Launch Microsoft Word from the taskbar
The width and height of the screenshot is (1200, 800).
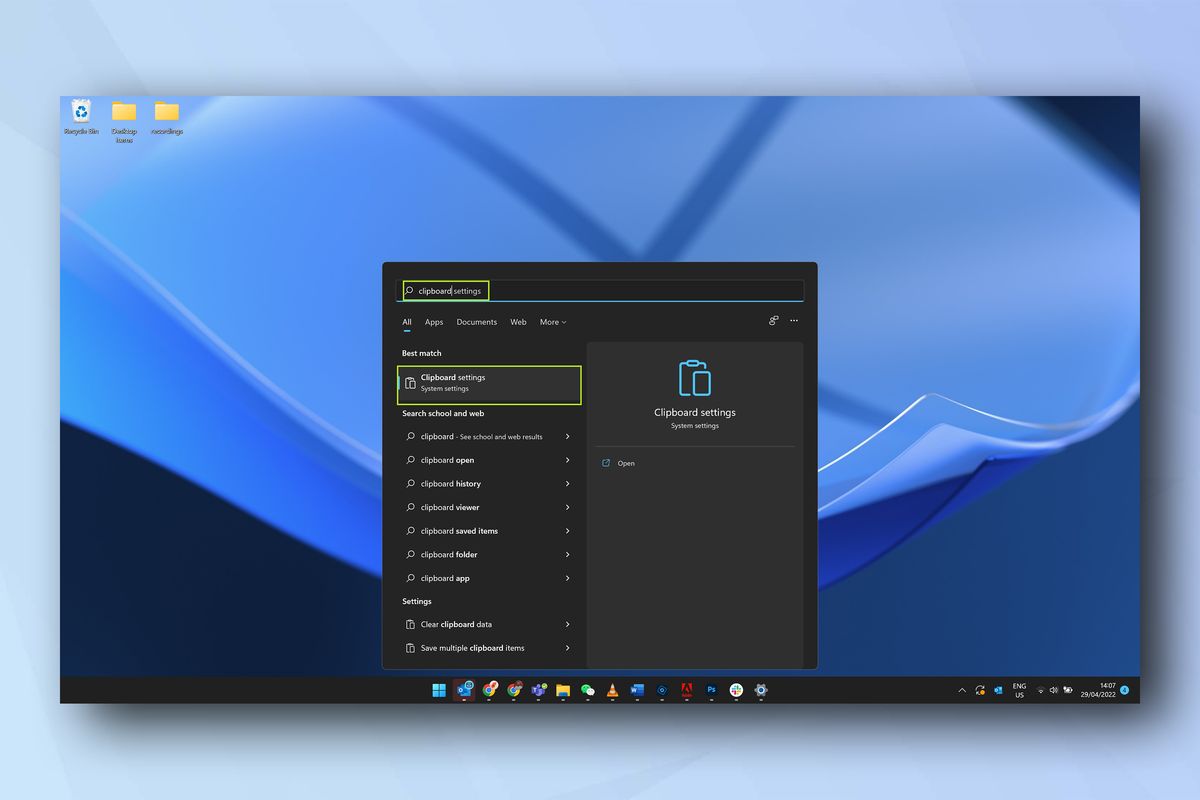tap(637, 690)
